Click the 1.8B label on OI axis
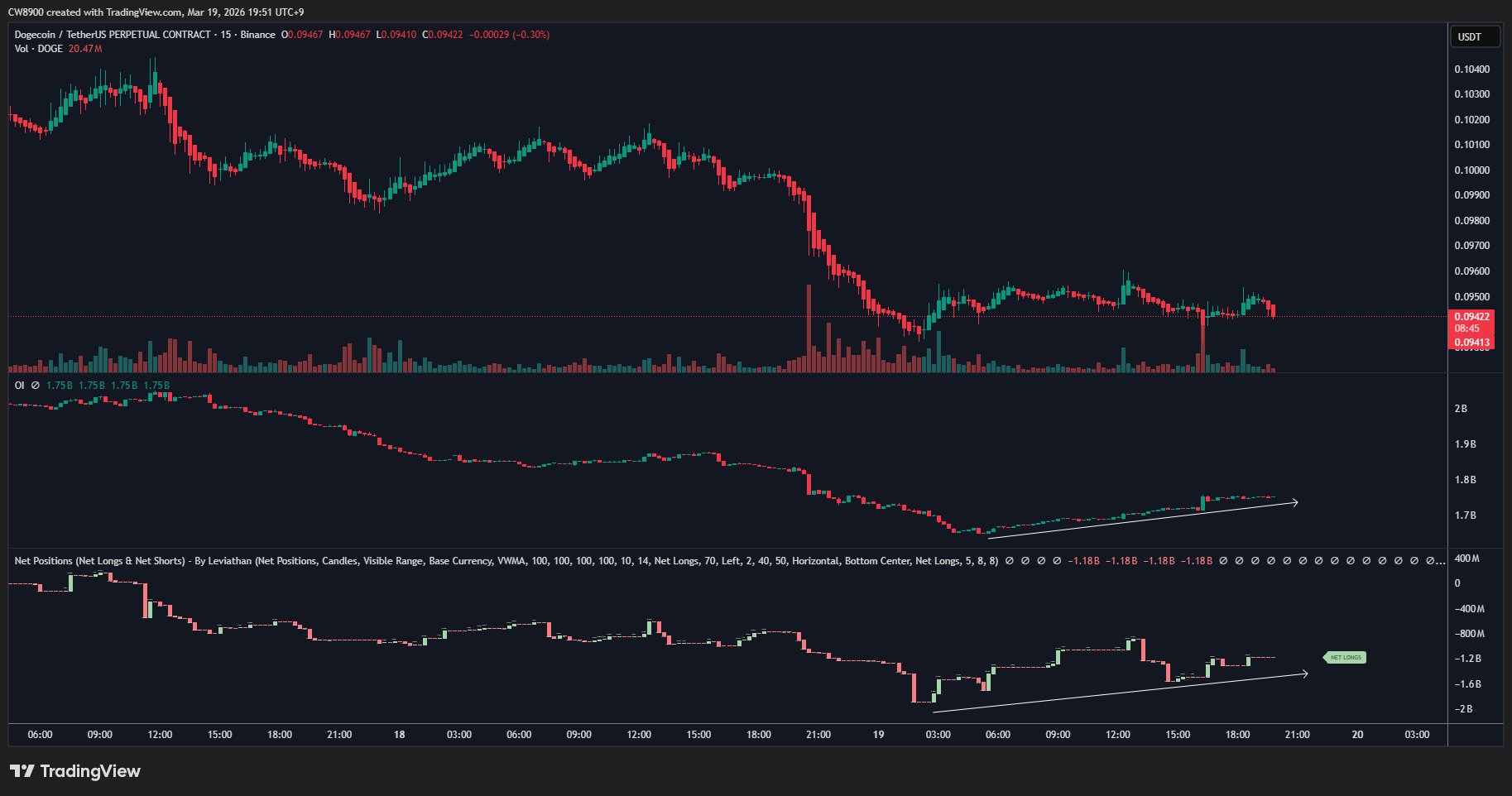1512x796 pixels. coord(1465,480)
